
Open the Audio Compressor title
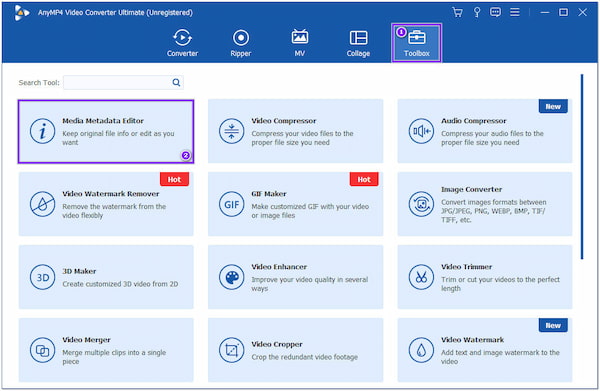[473, 121]
